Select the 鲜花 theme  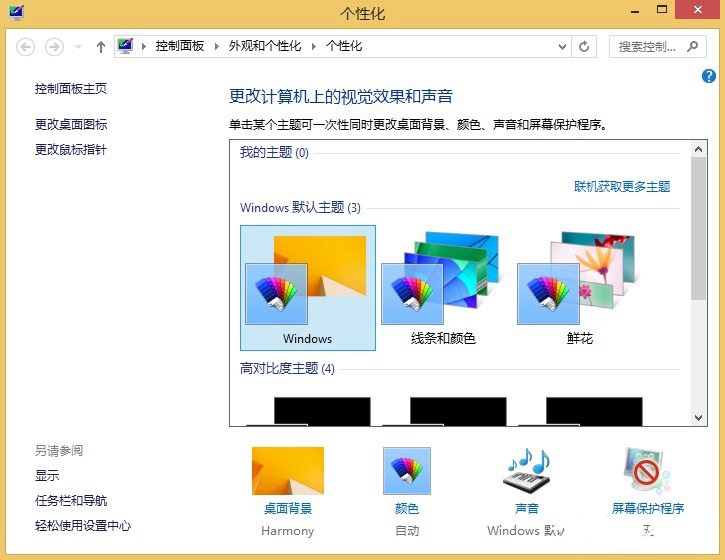tap(579, 288)
